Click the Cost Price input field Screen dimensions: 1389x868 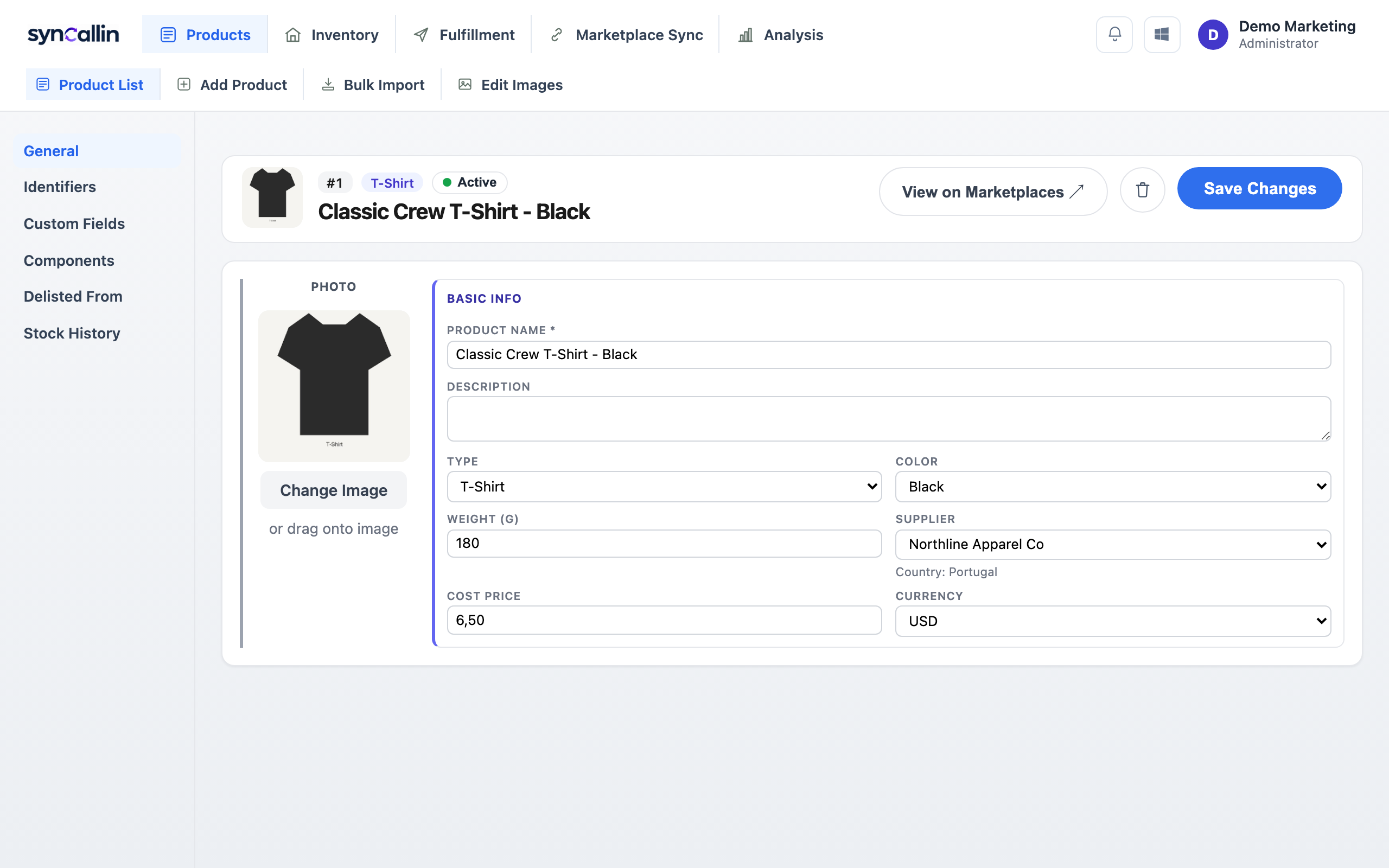click(664, 620)
